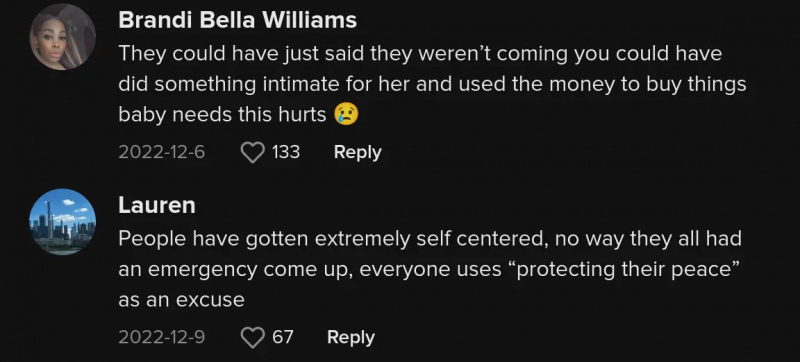The width and height of the screenshot is (800, 362).
Task: Click "They could have just said" comment line
Action: tap(420, 54)
